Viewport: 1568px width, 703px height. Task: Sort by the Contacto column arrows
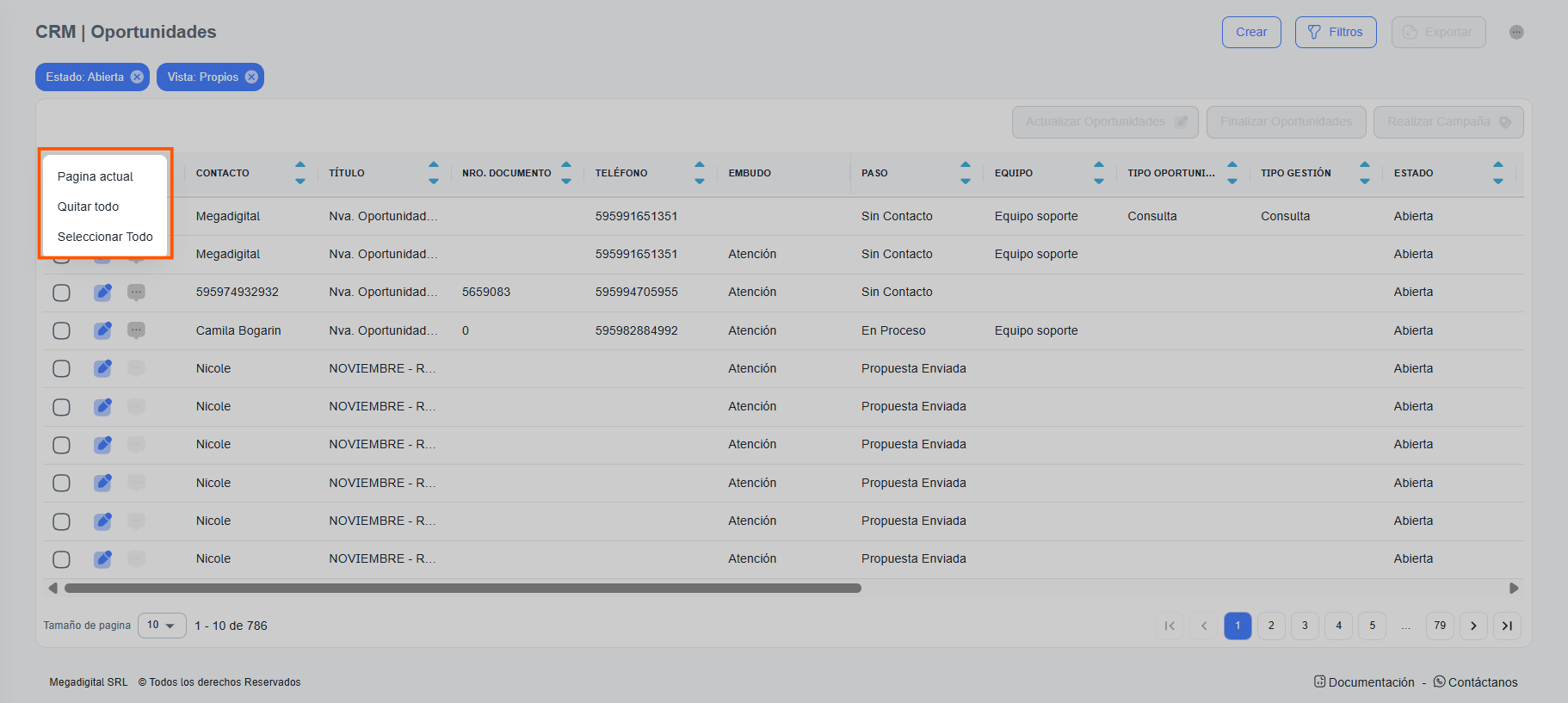click(x=299, y=173)
